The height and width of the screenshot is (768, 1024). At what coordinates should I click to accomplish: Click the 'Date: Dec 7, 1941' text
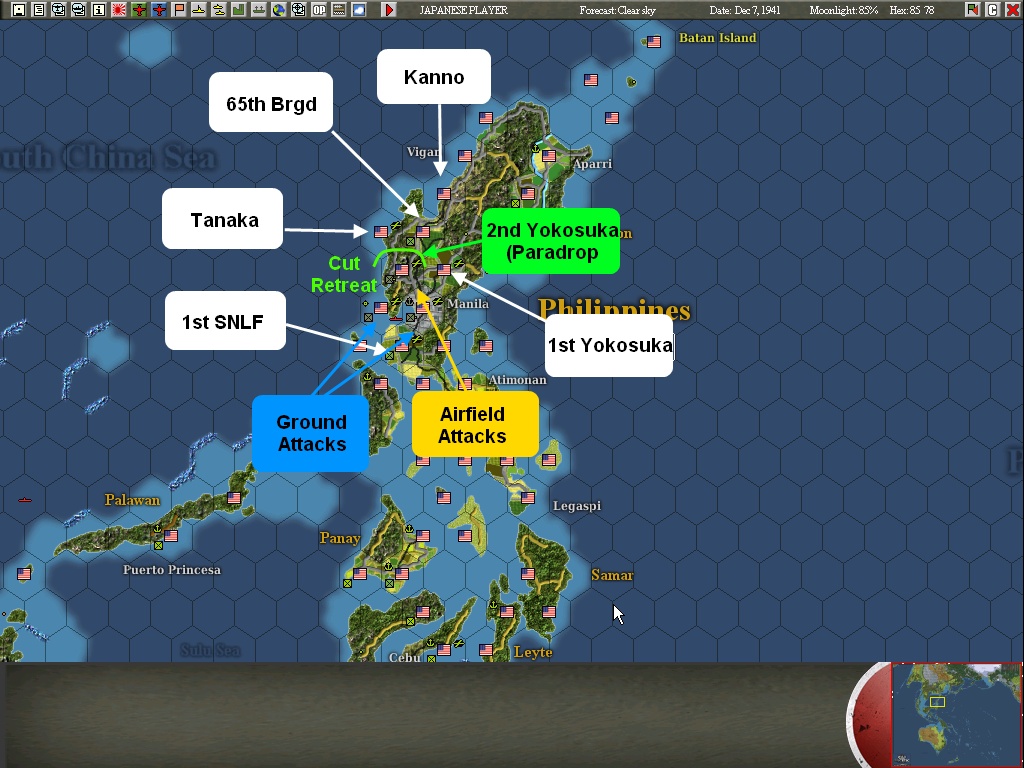[745, 10]
